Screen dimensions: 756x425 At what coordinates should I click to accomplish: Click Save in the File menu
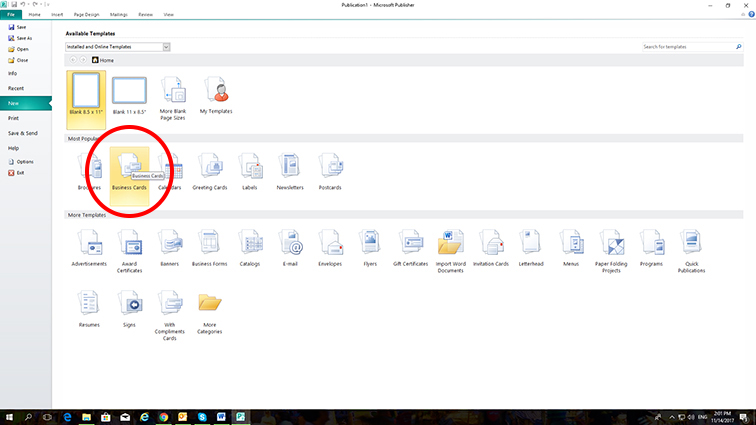[17, 27]
